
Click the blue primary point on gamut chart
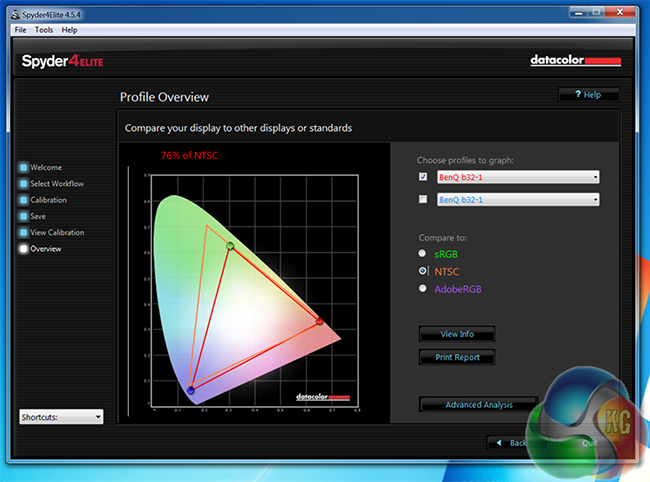[x=191, y=390]
